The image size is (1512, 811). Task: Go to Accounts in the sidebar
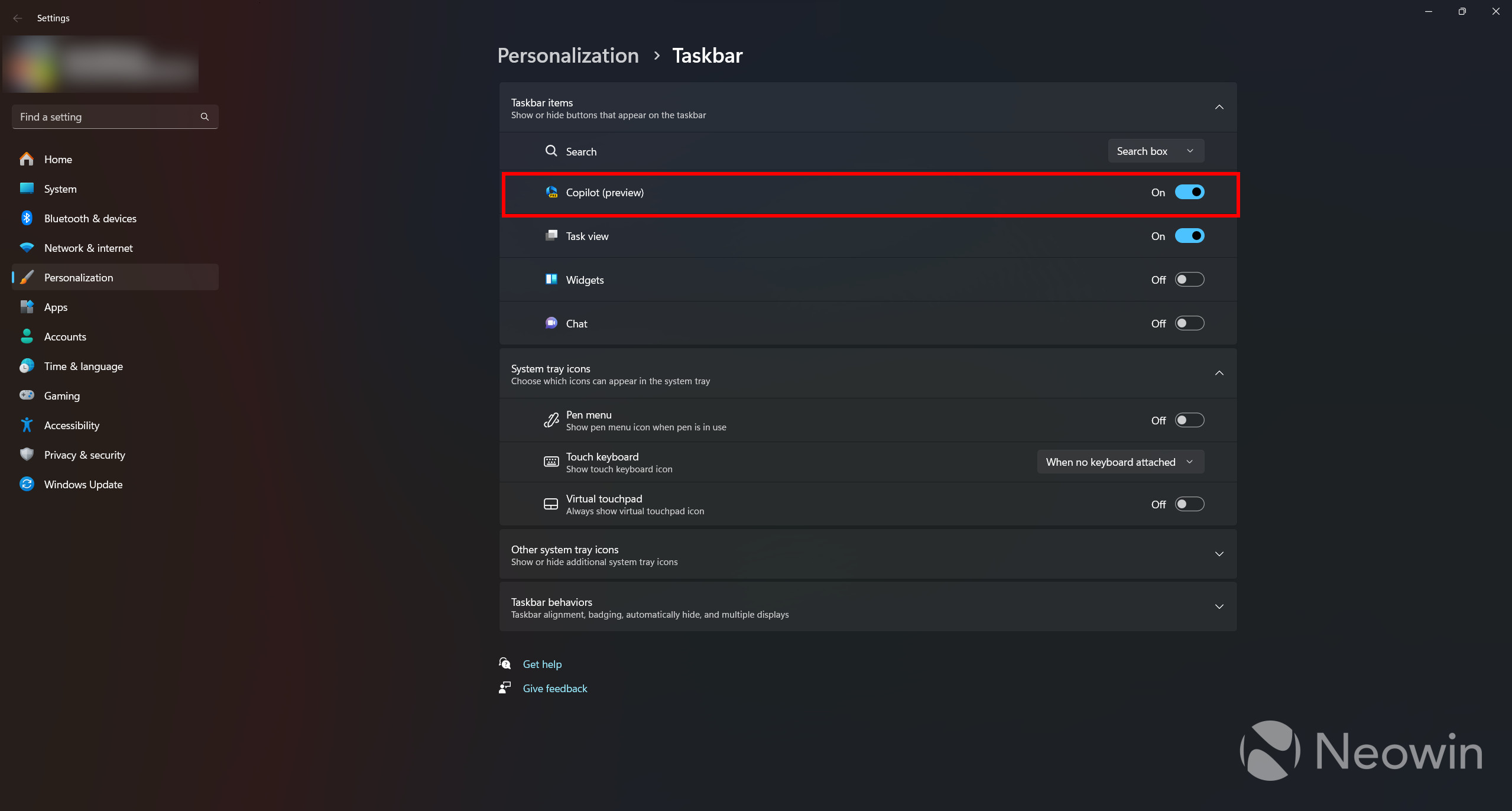(65, 337)
